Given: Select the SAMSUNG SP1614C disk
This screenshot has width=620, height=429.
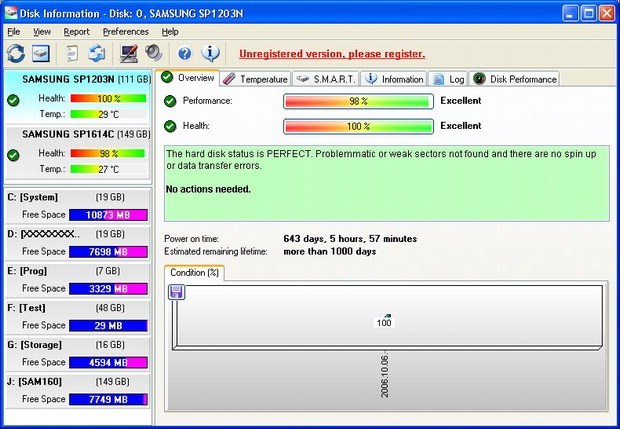Looking at the screenshot, I should coord(75,134).
